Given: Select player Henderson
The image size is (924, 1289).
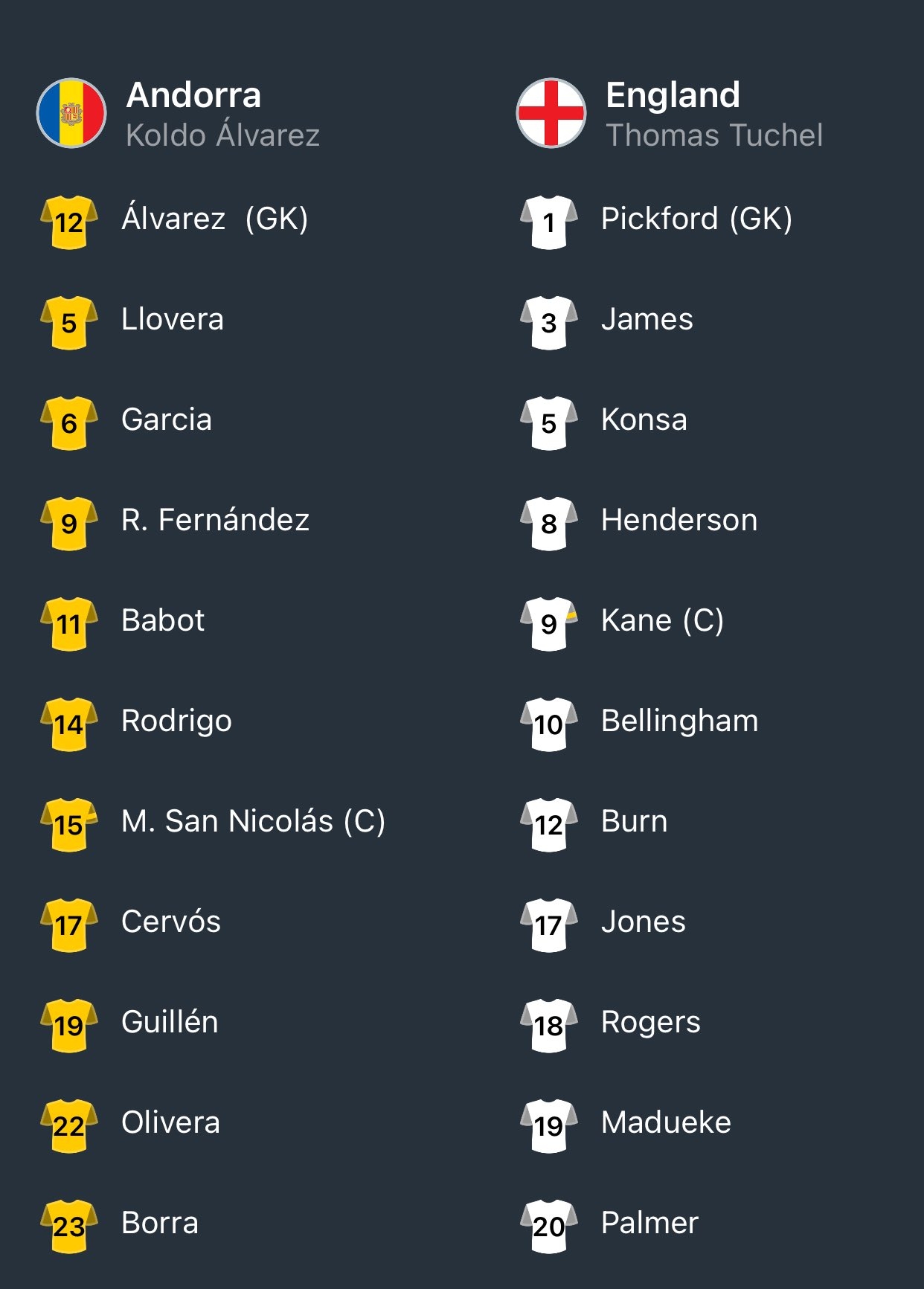Looking at the screenshot, I should pyautogui.click(x=679, y=519).
